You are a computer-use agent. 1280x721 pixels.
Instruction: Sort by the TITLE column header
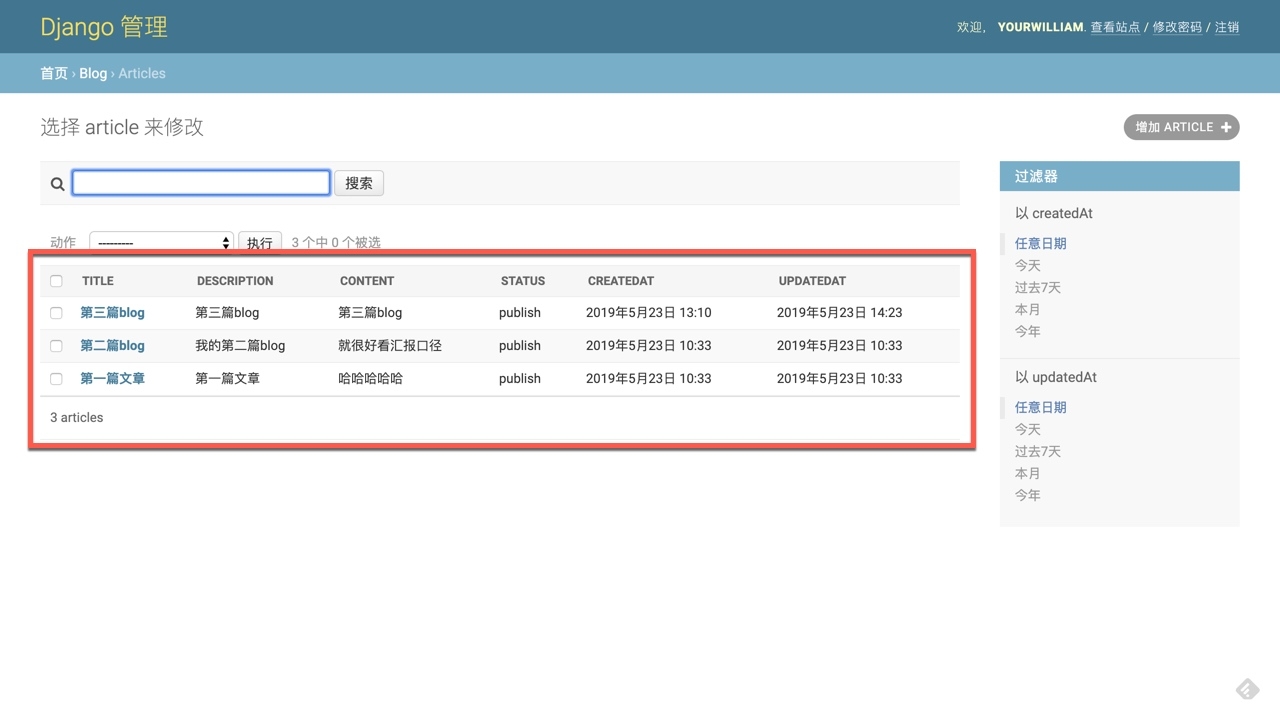98,281
